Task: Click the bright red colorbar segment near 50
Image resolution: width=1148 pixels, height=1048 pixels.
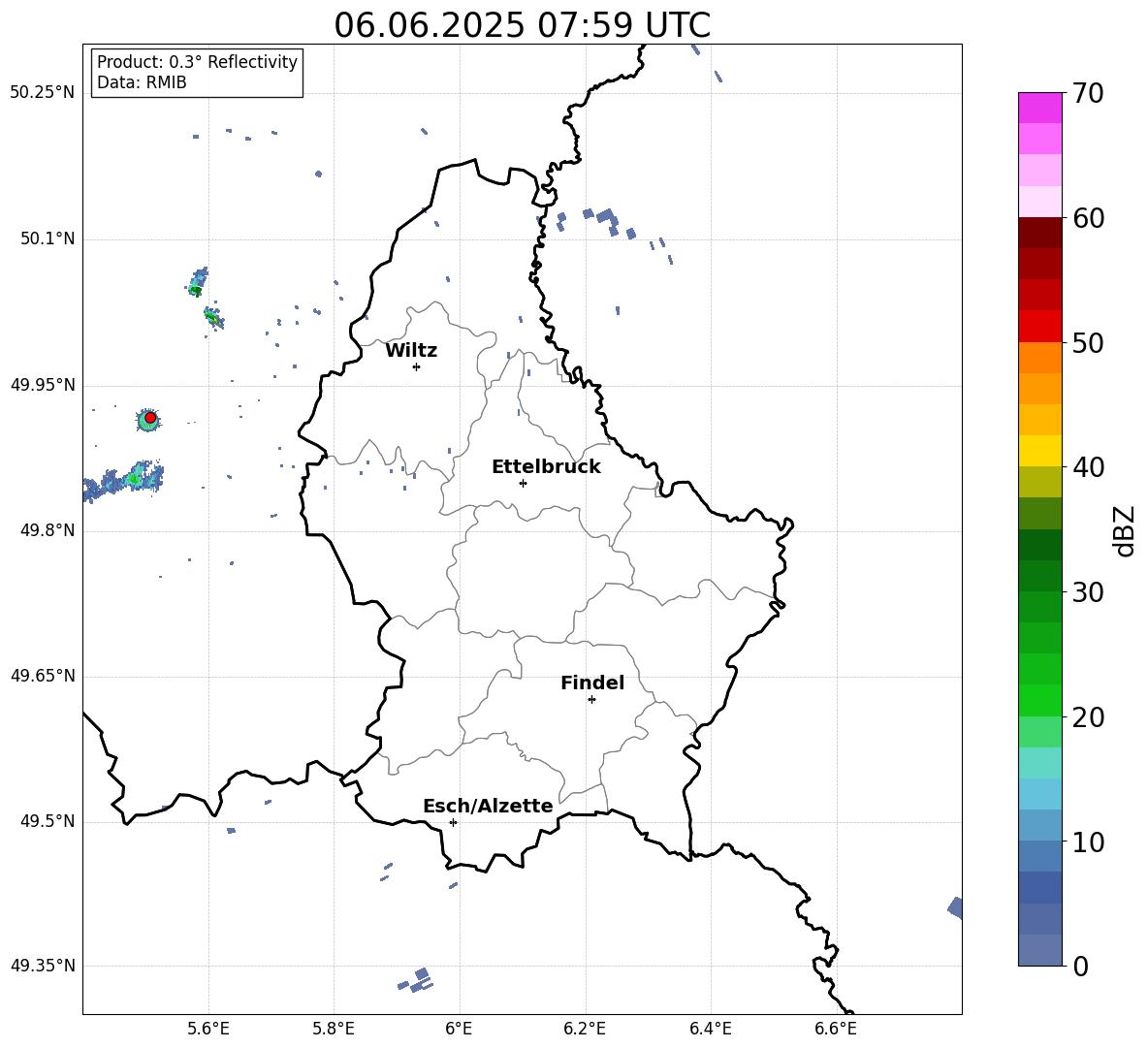Action: pyautogui.click(x=1039, y=327)
